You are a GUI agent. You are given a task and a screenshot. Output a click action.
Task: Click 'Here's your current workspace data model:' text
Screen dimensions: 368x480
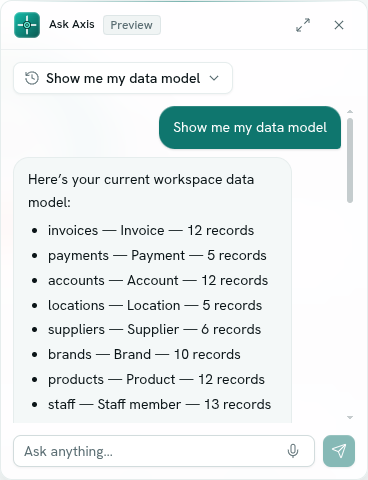click(x=141, y=191)
